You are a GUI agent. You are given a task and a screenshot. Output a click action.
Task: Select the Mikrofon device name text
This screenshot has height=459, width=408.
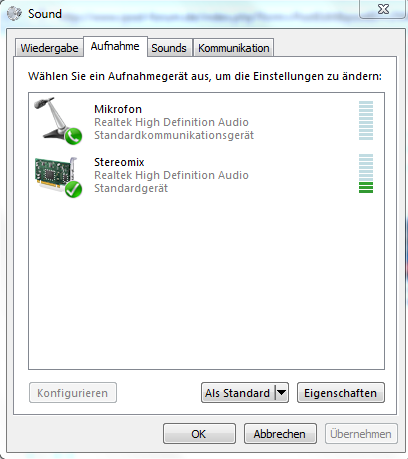coord(118,109)
